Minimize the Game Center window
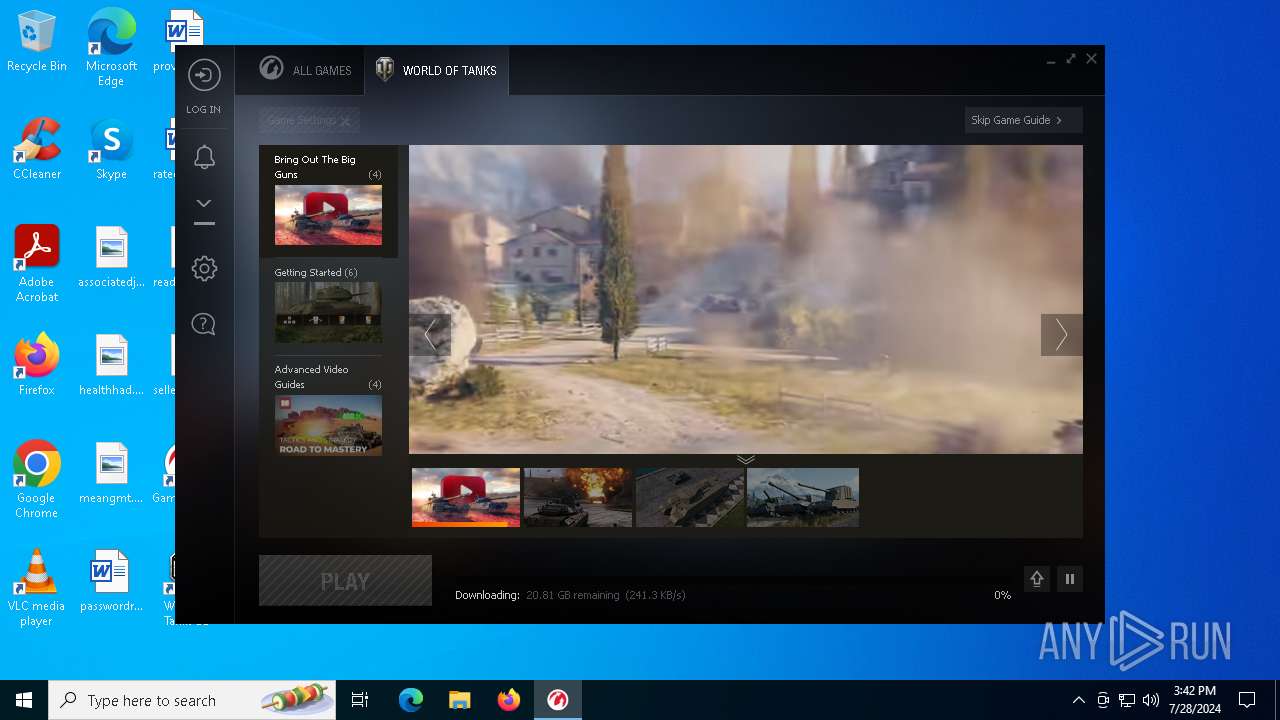This screenshot has width=1280, height=720. point(1051,60)
